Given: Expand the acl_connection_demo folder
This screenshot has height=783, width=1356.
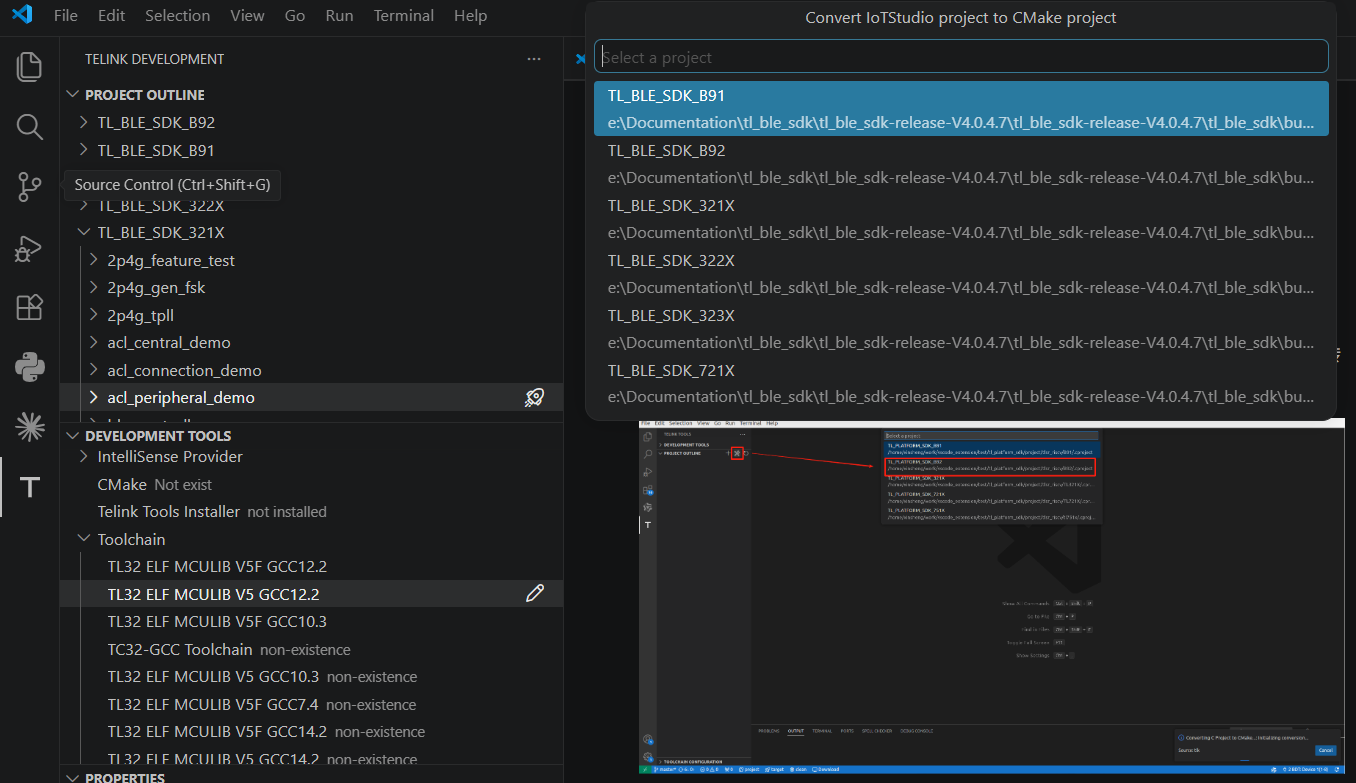Looking at the screenshot, I should pos(94,371).
